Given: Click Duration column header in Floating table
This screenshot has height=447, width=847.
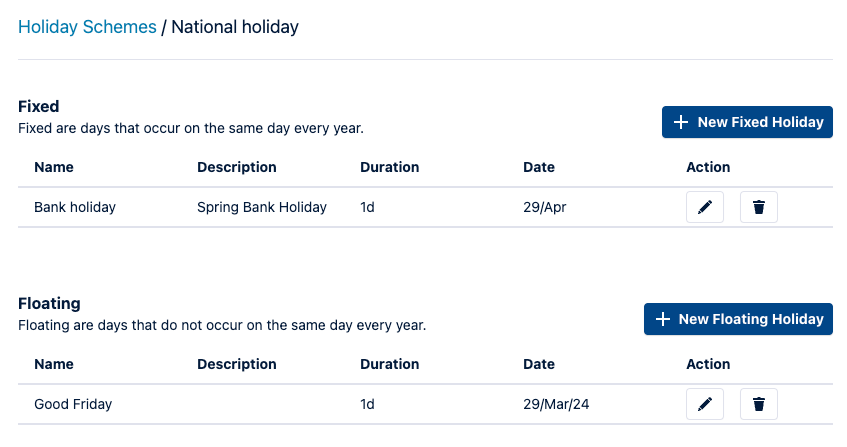Looking at the screenshot, I should (x=390, y=364).
